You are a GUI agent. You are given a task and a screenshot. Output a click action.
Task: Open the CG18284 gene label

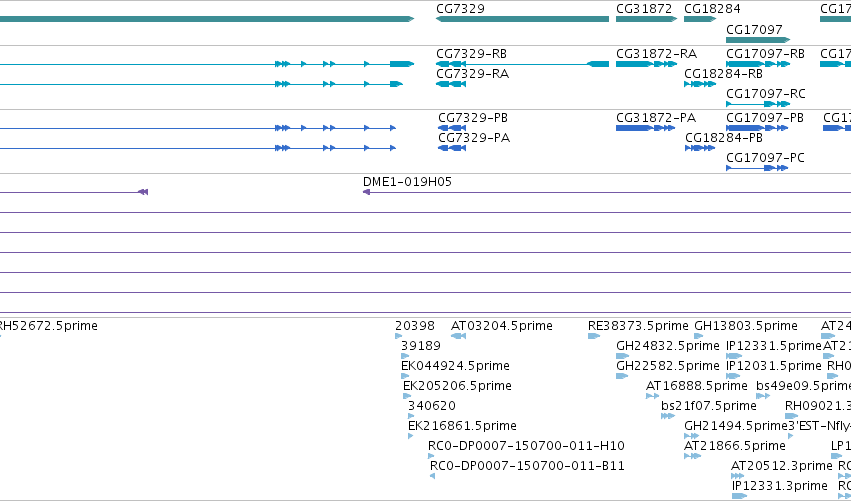(712, 9)
